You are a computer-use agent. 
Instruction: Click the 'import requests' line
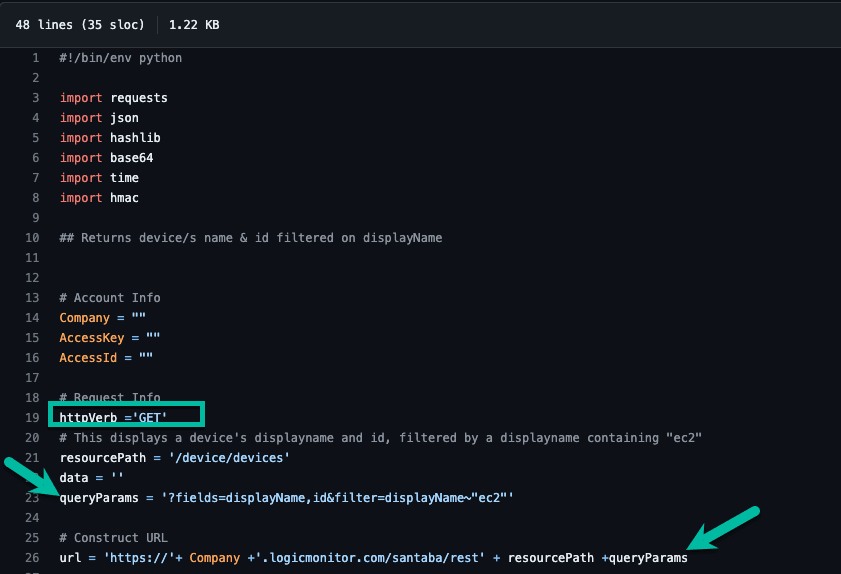coord(114,98)
